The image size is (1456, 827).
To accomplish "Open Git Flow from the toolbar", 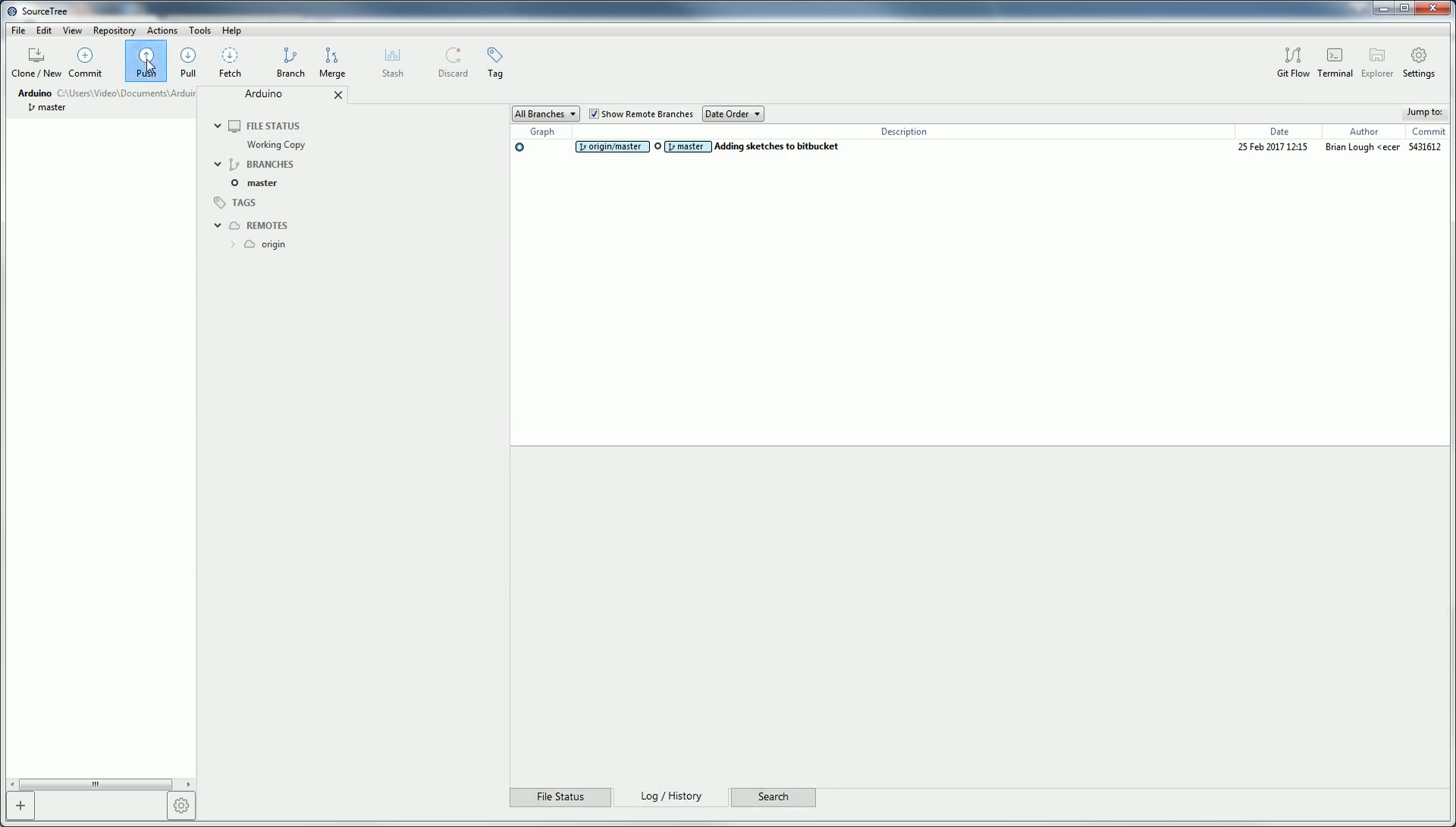I will pyautogui.click(x=1292, y=61).
